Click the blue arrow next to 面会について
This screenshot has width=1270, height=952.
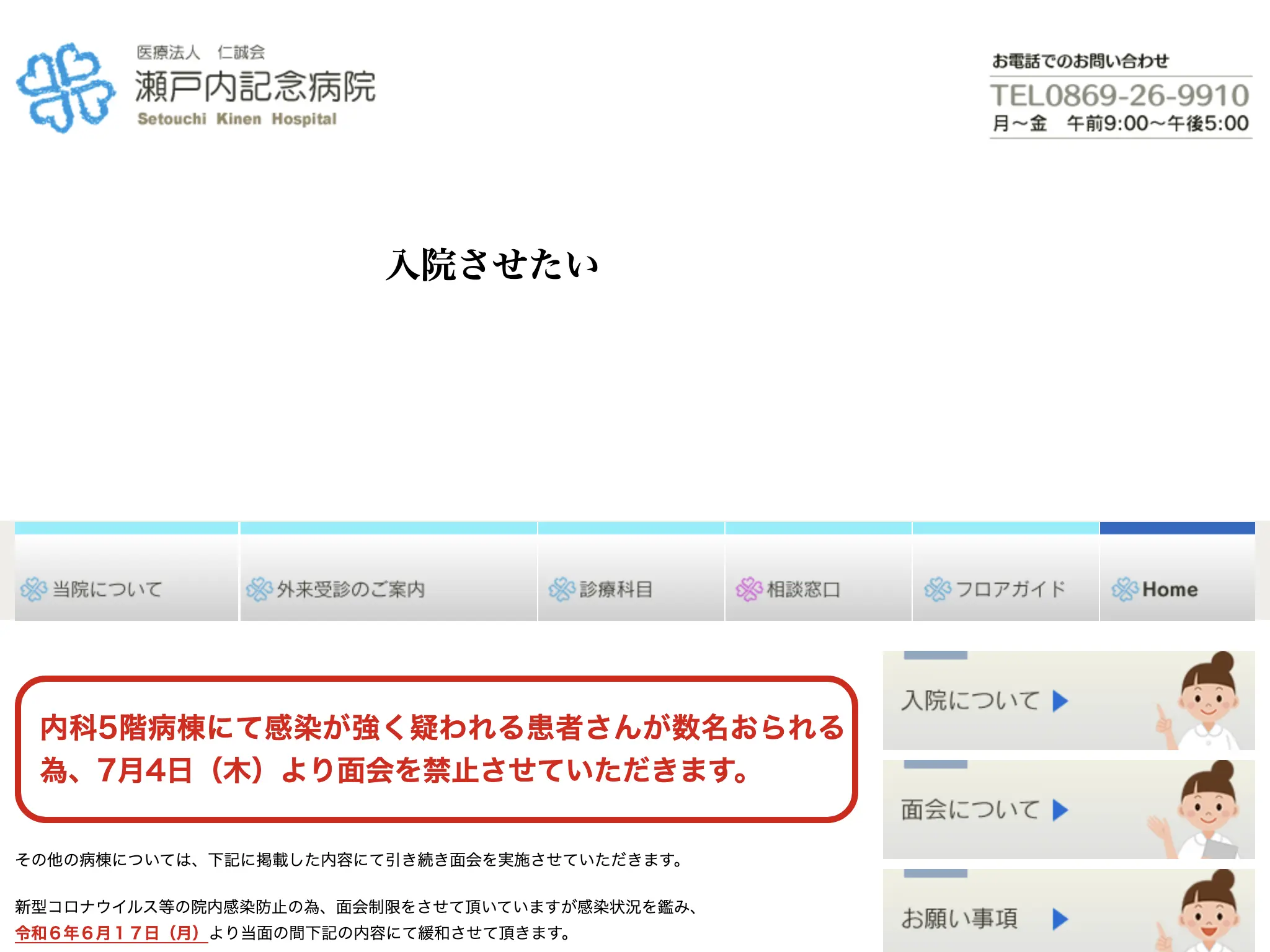pos(1060,810)
